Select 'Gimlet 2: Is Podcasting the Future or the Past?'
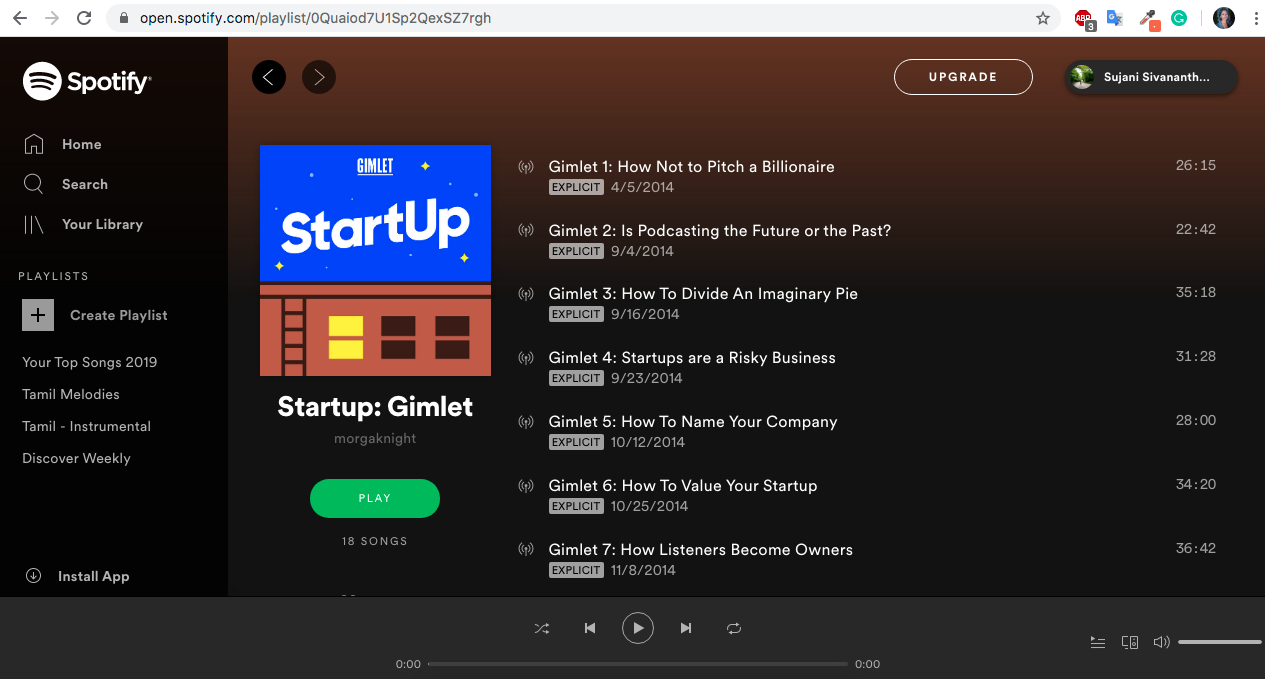The width and height of the screenshot is (1265, 679). (x=720, y=230)
